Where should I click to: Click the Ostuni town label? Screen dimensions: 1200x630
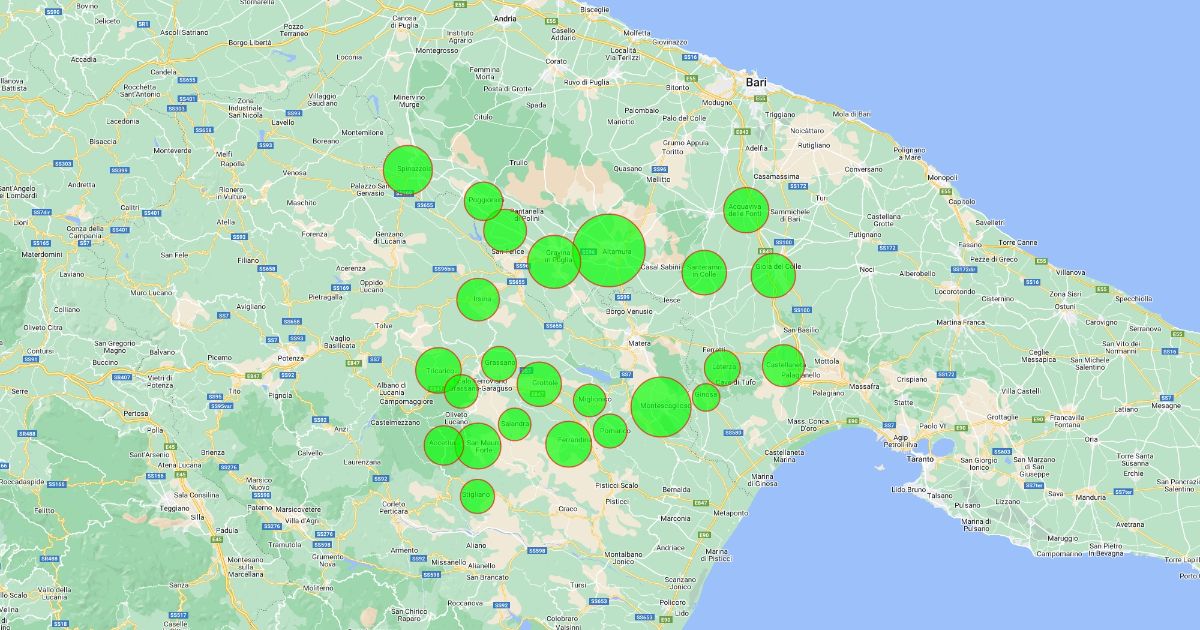1064,307
